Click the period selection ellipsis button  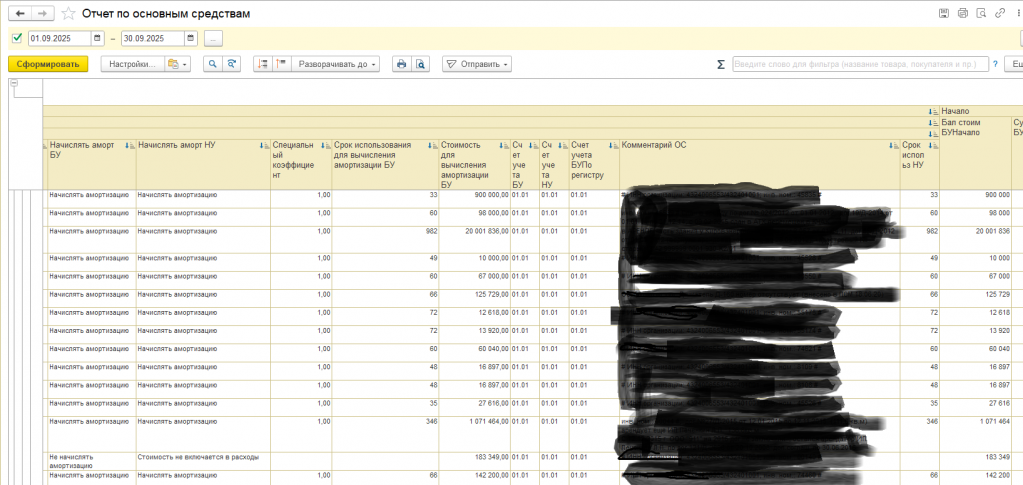213,39
